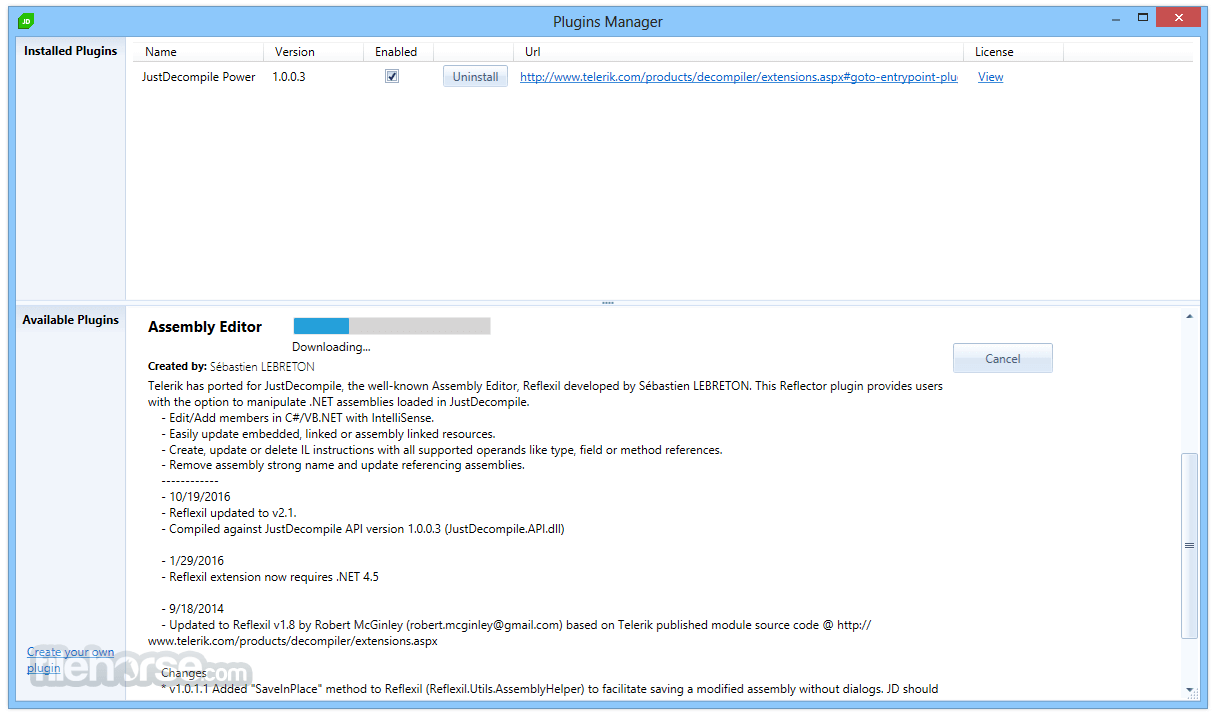Cancel the Assembly Editor download
The image size is (1215, 717).
1002,358
